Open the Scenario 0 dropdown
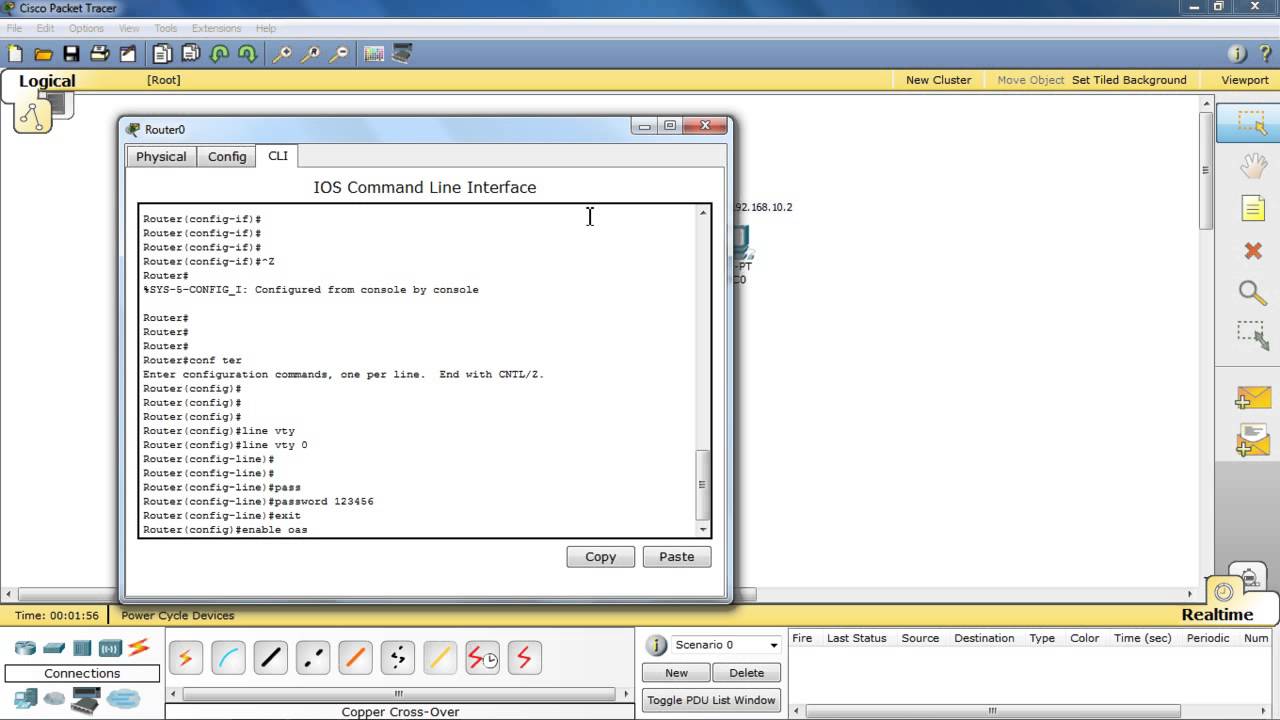 [x=725, y=645]
